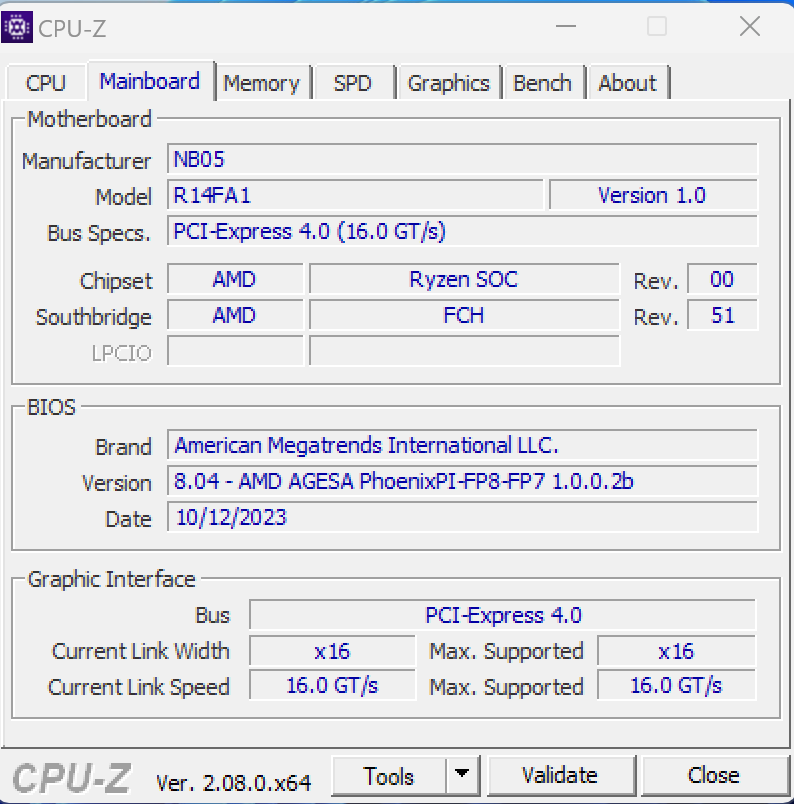Click the Bus Specs PCI-Express field
The image size is (794, 804).
pyautogui.click(x=462, y=232)
